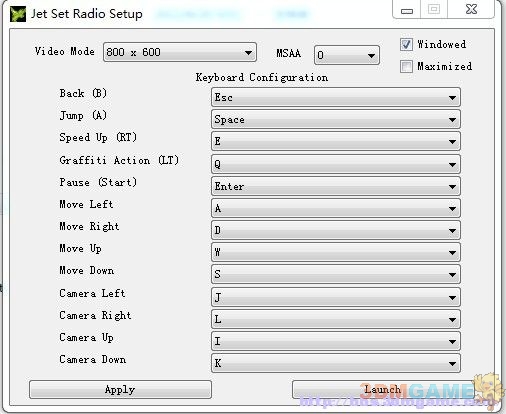
Task: Click the Apply button
Action: coord(120,390)
